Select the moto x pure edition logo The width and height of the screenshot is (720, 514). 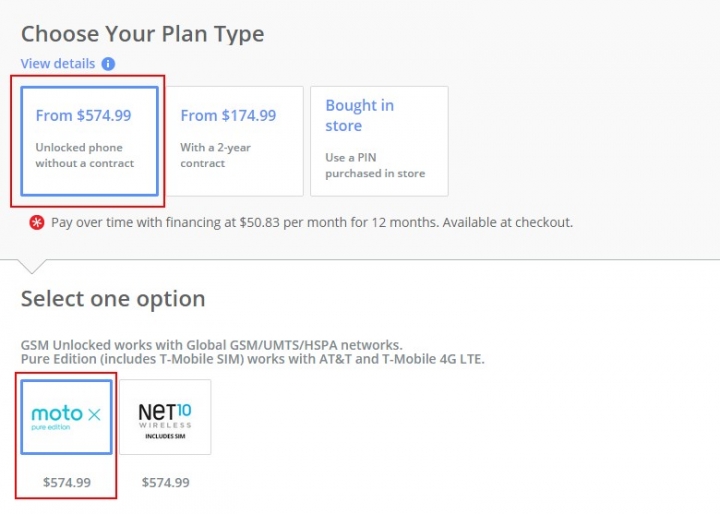point(67,417)
